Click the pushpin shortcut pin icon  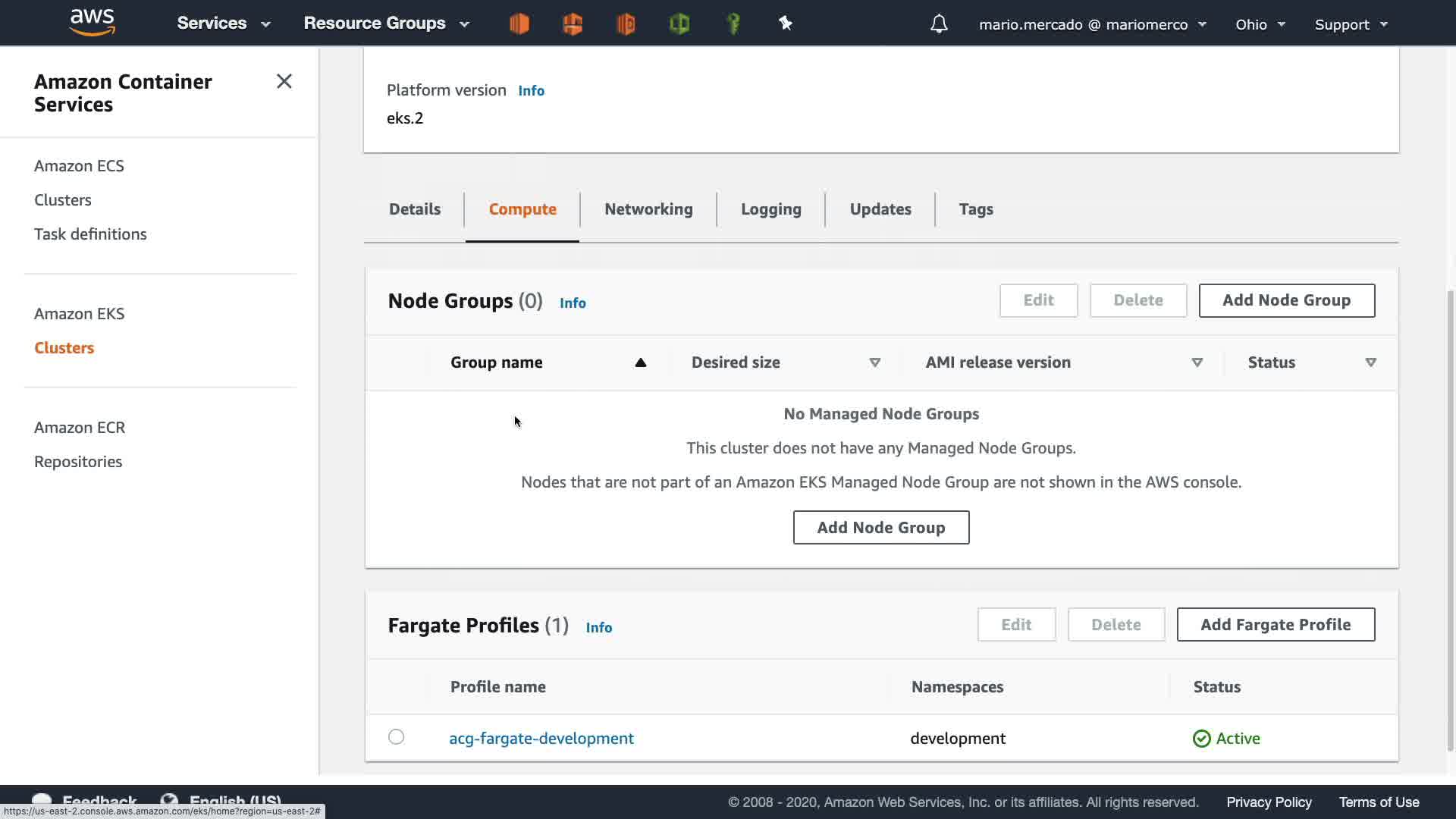coord(786,24)
